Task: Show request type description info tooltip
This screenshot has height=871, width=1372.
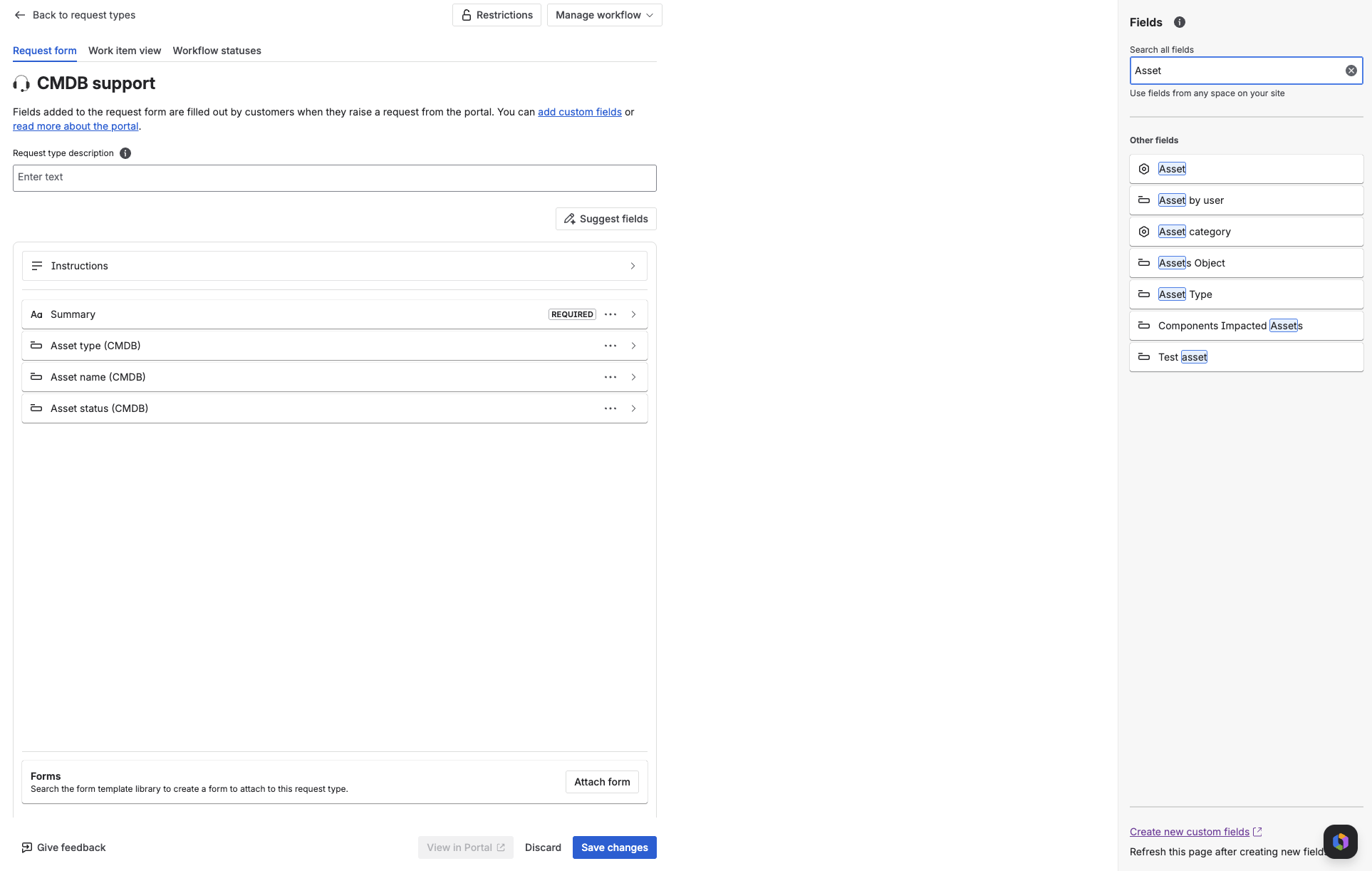Action: 125,153
